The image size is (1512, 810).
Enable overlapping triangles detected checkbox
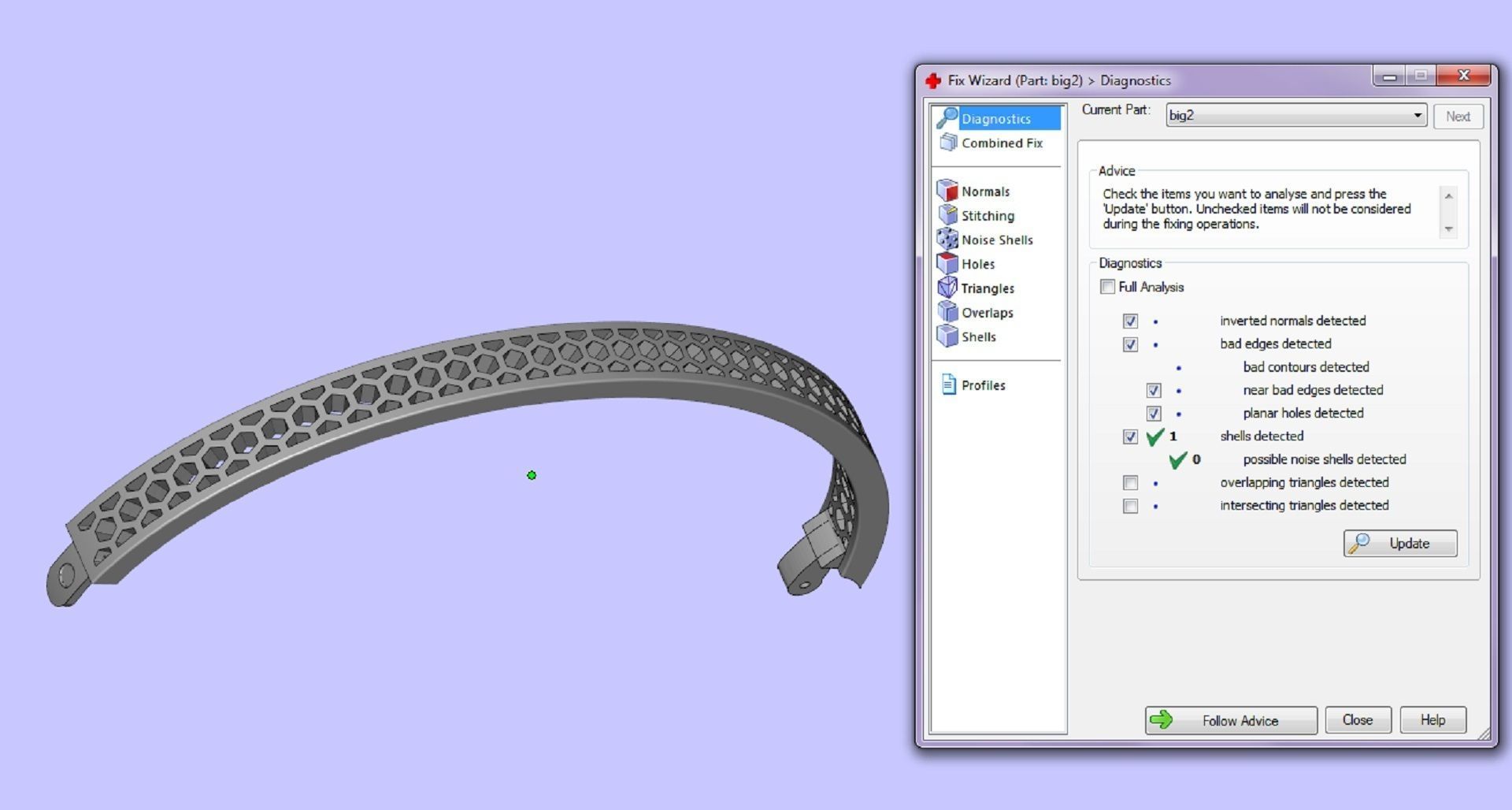[1130, 482]
